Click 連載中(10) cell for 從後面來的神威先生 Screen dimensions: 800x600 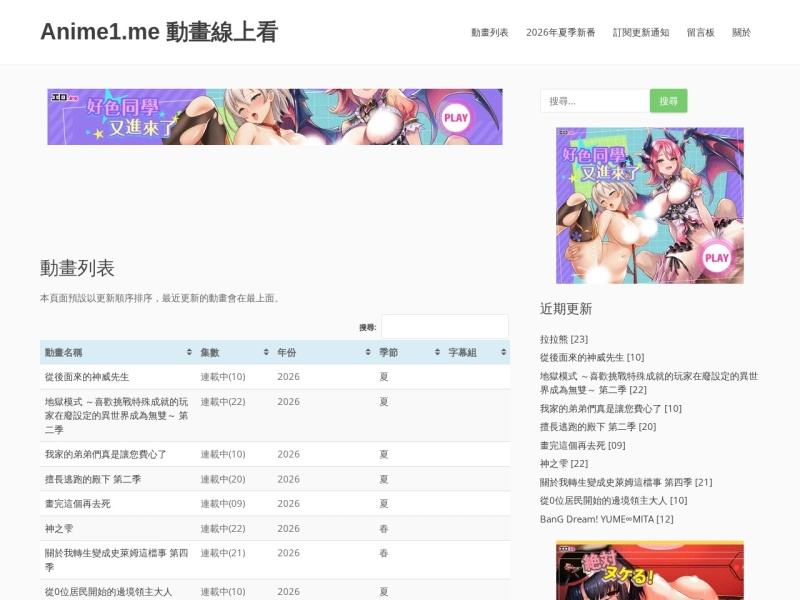click(x=223, y=377)
